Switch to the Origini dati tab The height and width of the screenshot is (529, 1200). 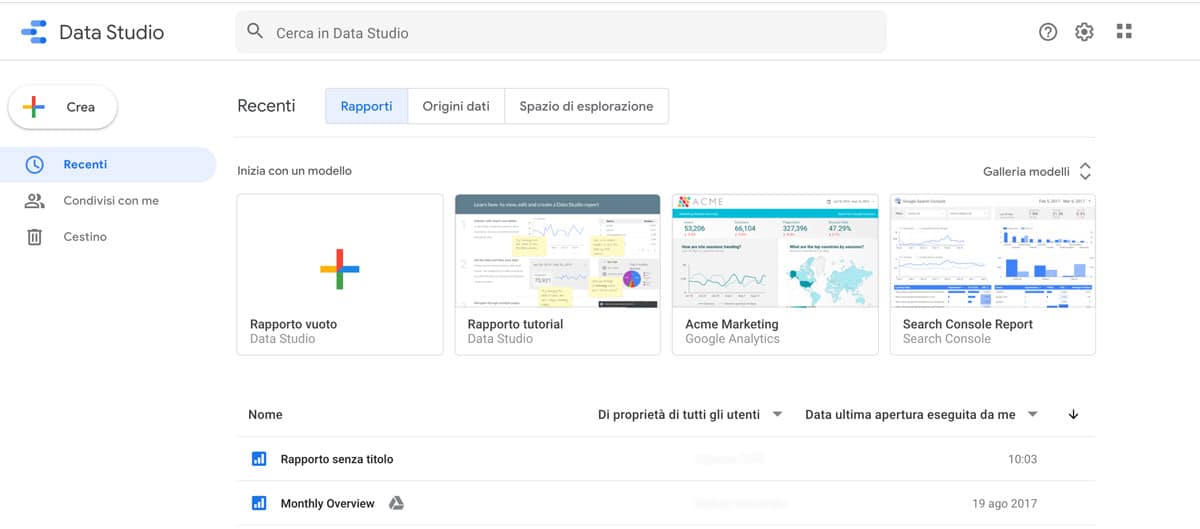pyautogui.click(x=456, y=106)
